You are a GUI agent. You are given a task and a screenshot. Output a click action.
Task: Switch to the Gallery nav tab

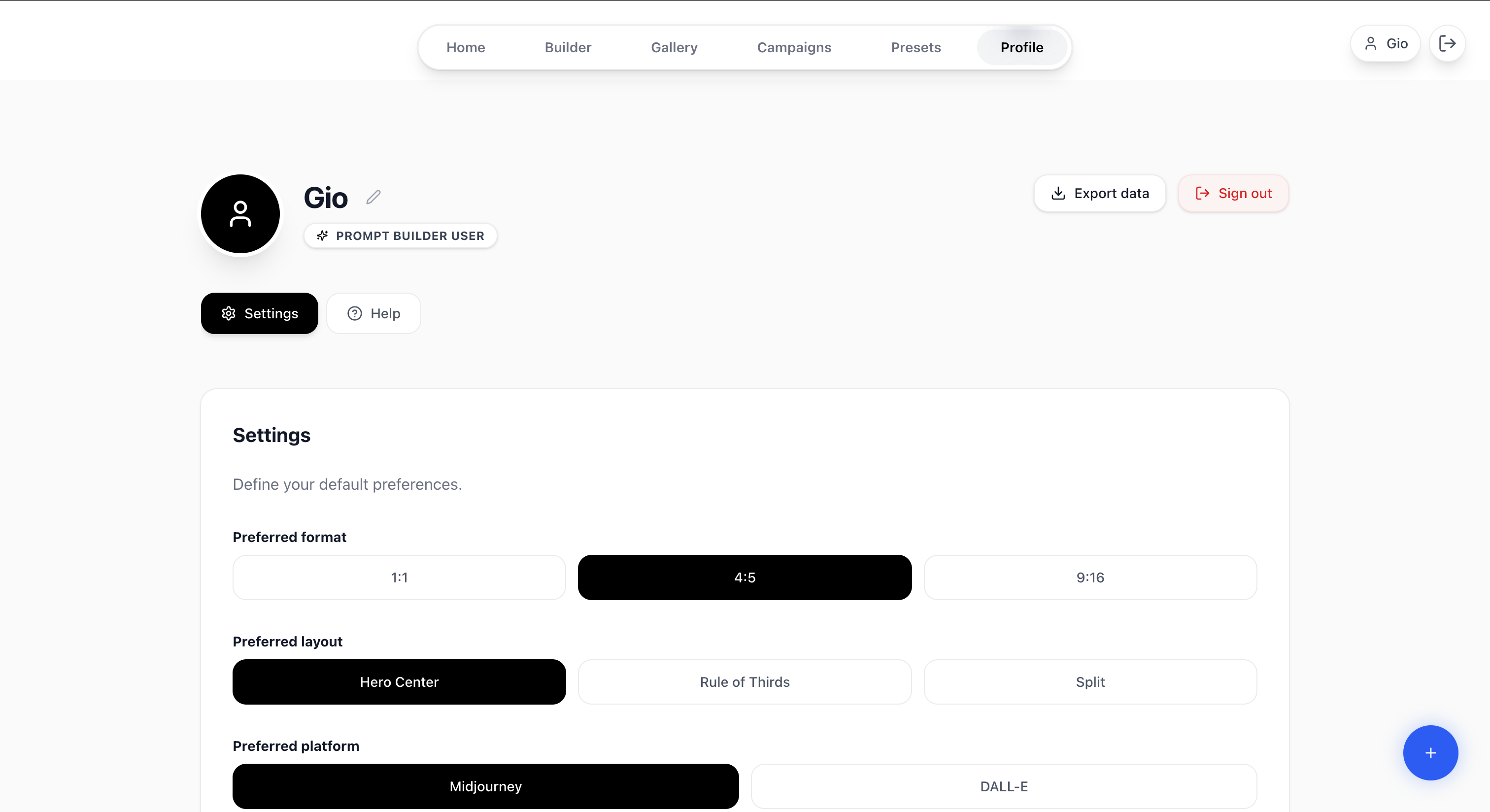click(x=674, y=47)
